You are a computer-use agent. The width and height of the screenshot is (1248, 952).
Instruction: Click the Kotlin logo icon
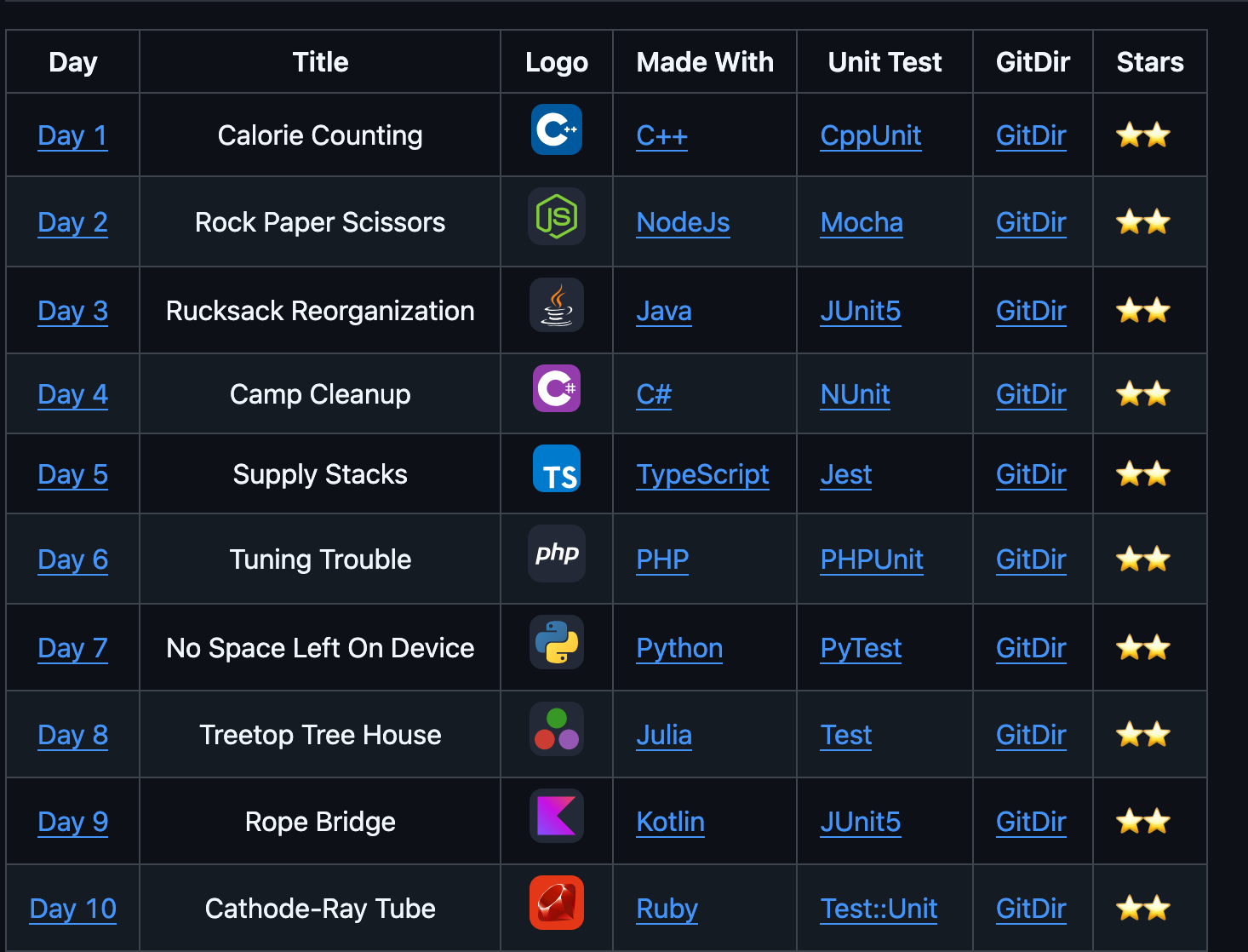(x=556, y=817)
